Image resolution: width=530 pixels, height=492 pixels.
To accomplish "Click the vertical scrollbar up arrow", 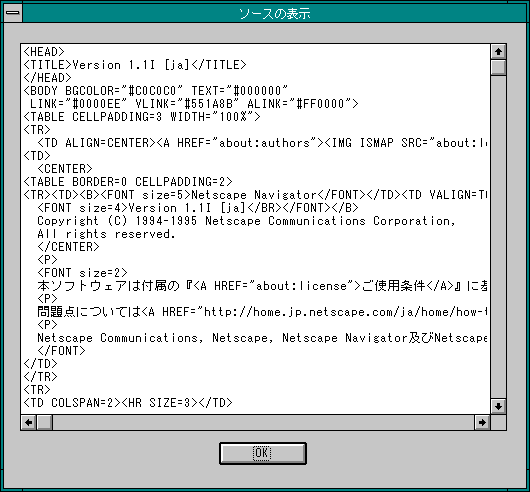I will click(x=498, y=52).
